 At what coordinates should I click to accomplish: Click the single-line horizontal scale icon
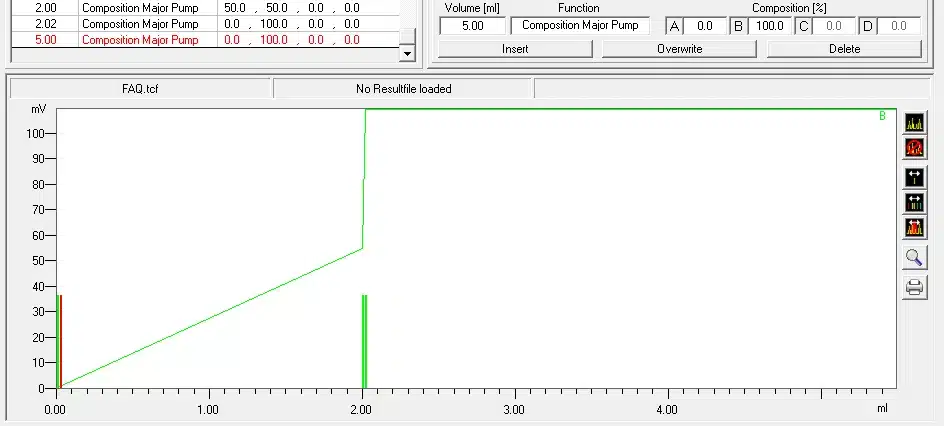coord(914,178)
